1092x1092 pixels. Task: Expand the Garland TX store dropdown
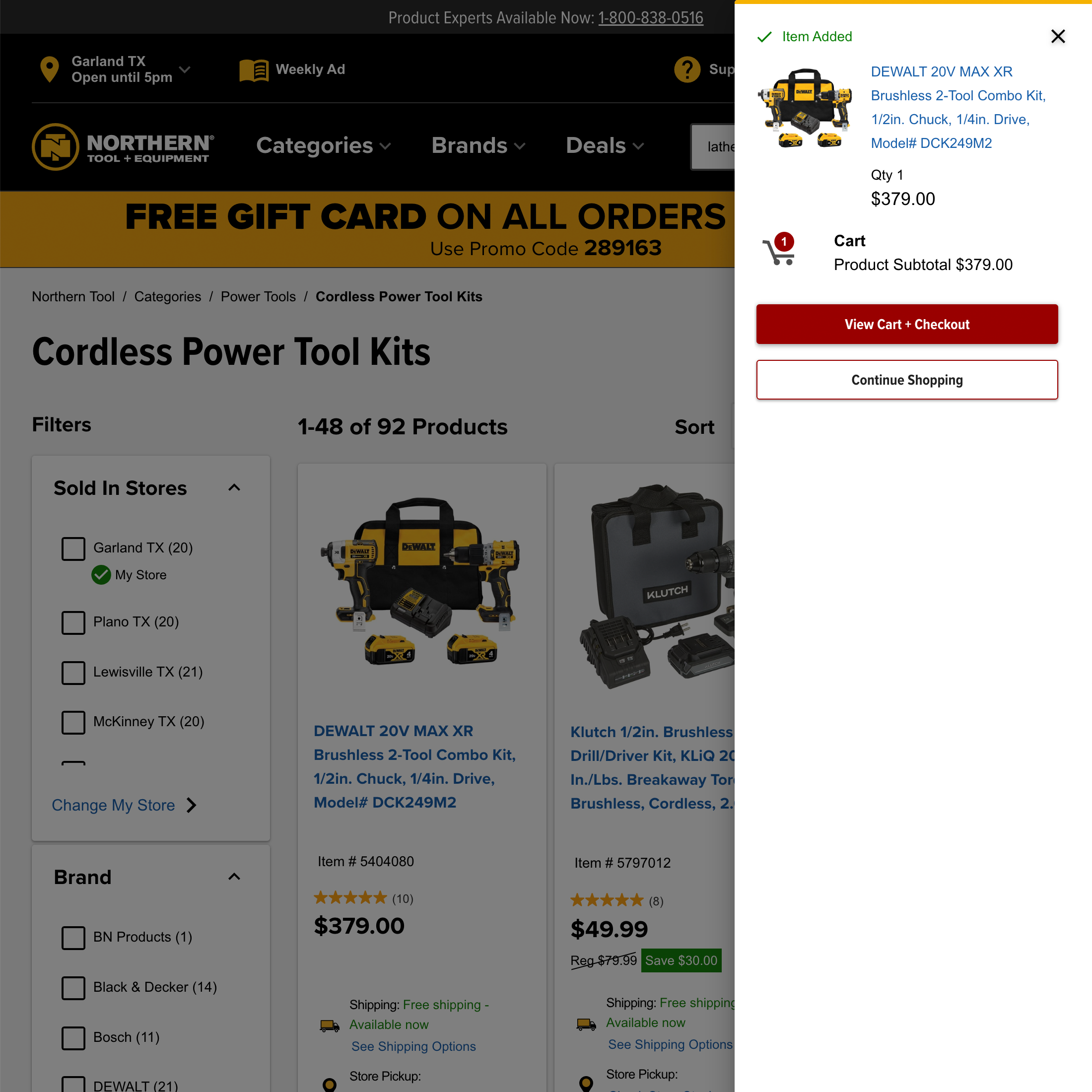[x=184, y=69]
